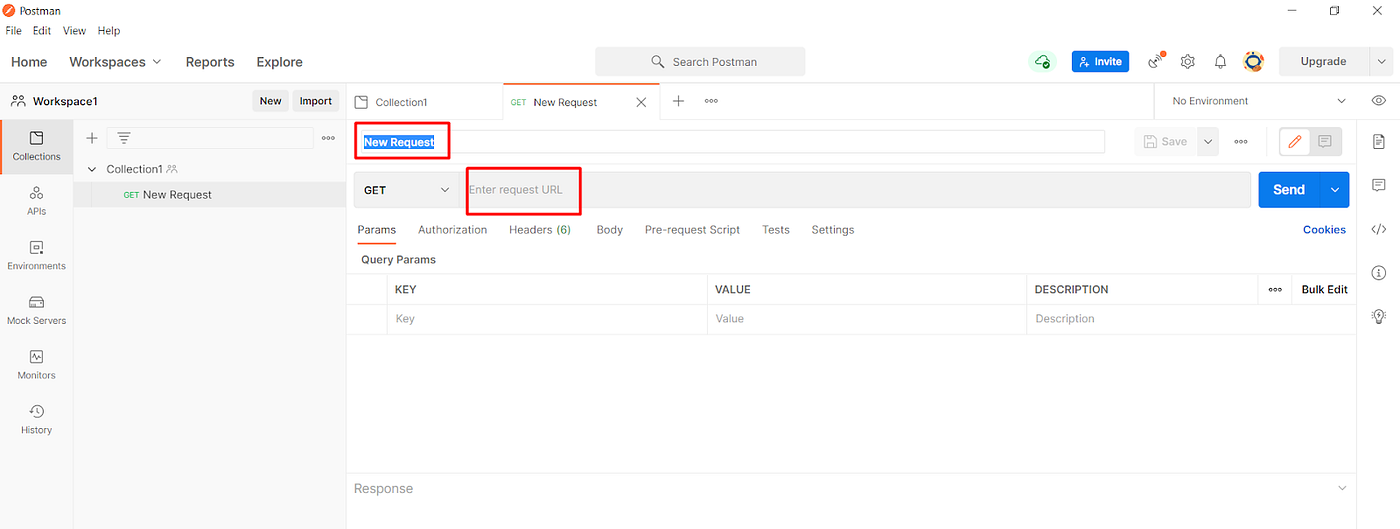Viewport: 1400px width, 529px height.
Task: Open the params table column options dots
Action: click(1275, 289)
